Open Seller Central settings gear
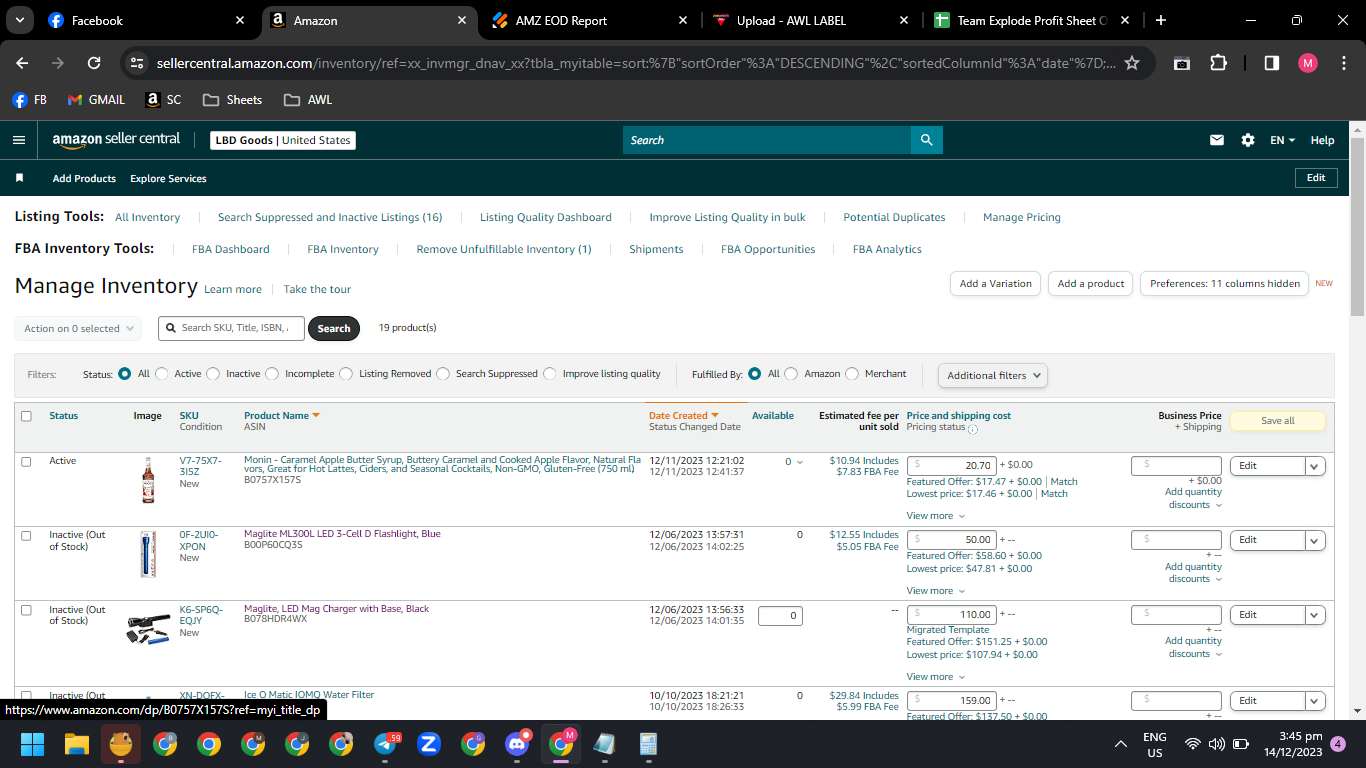The width and height of the screenshot is (1366, 768). pyautogui.click(x=1248, y=140)
